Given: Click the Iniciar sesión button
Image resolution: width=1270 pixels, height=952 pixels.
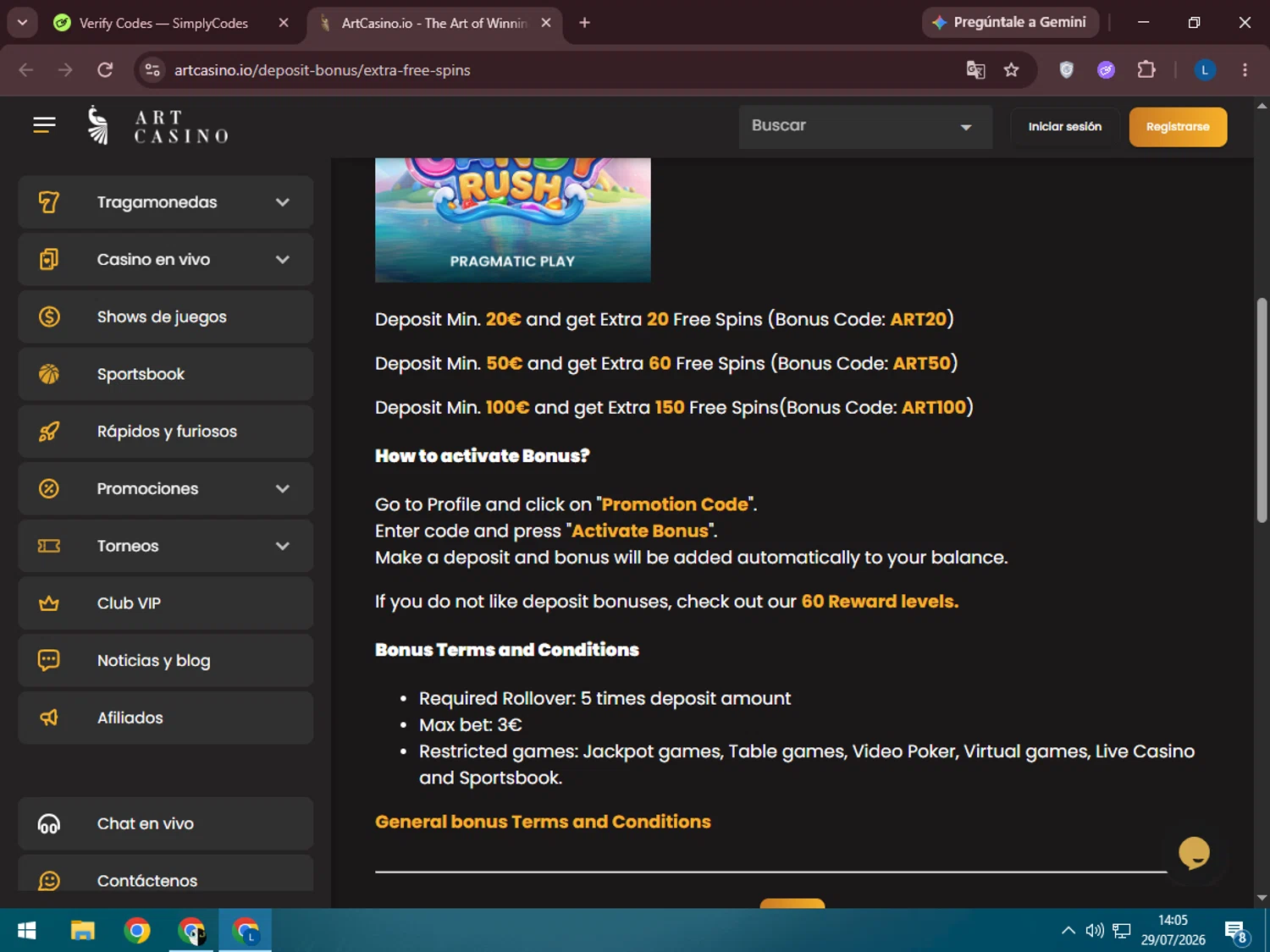Looking at the screenshot, I should point(1065,127).
